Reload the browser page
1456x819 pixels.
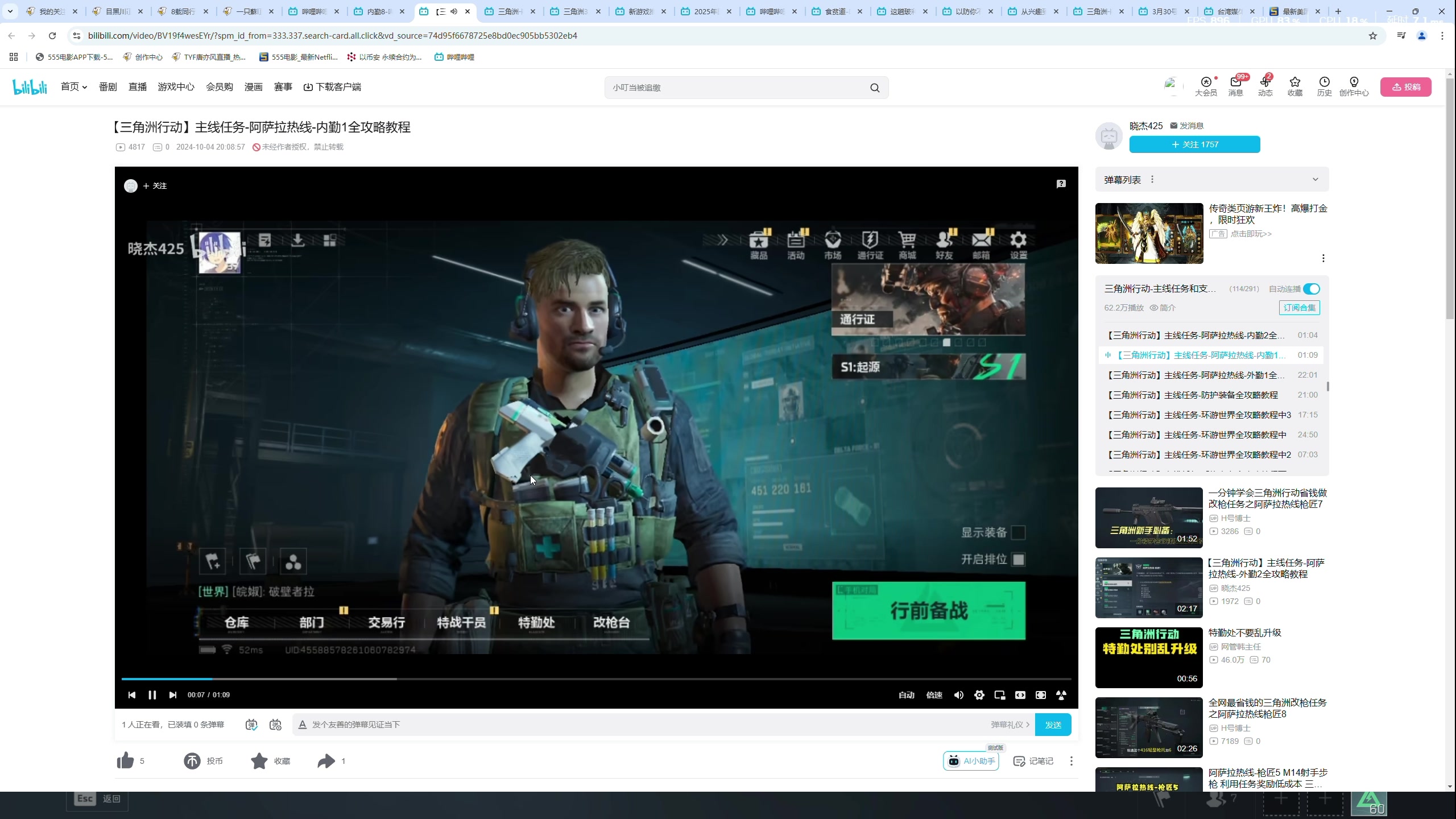pos(52,36)
